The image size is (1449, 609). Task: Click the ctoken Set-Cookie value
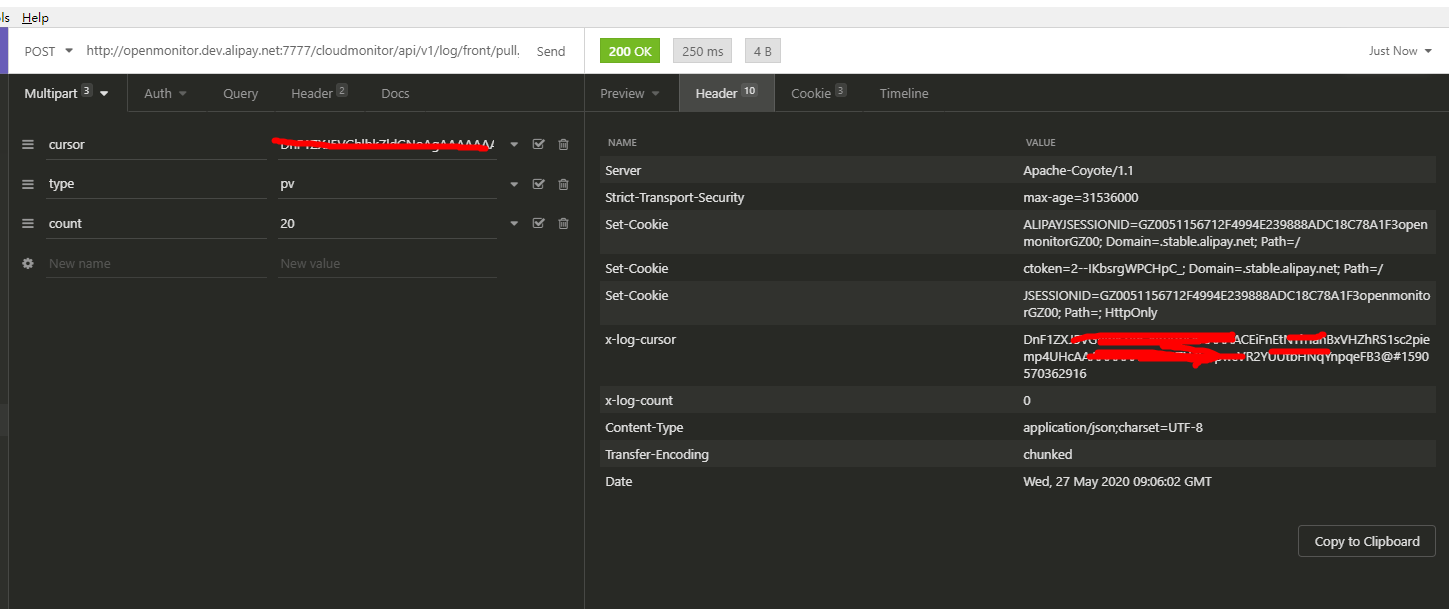pyautogui.click(x=1202, y=269)
